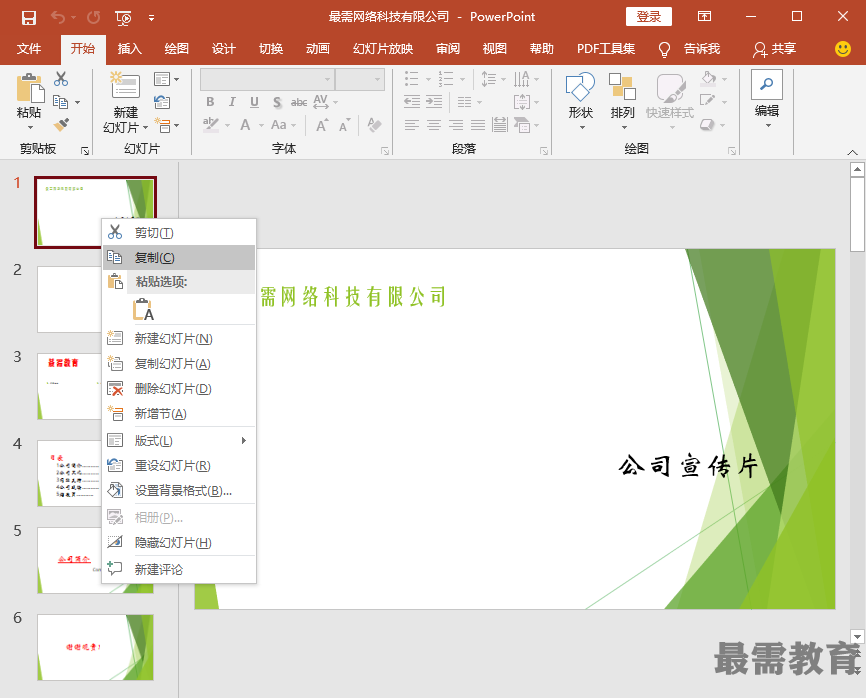The image size is (866, 698).
Task: Toggle Strikethrough formatting
Action: point(299,102)
